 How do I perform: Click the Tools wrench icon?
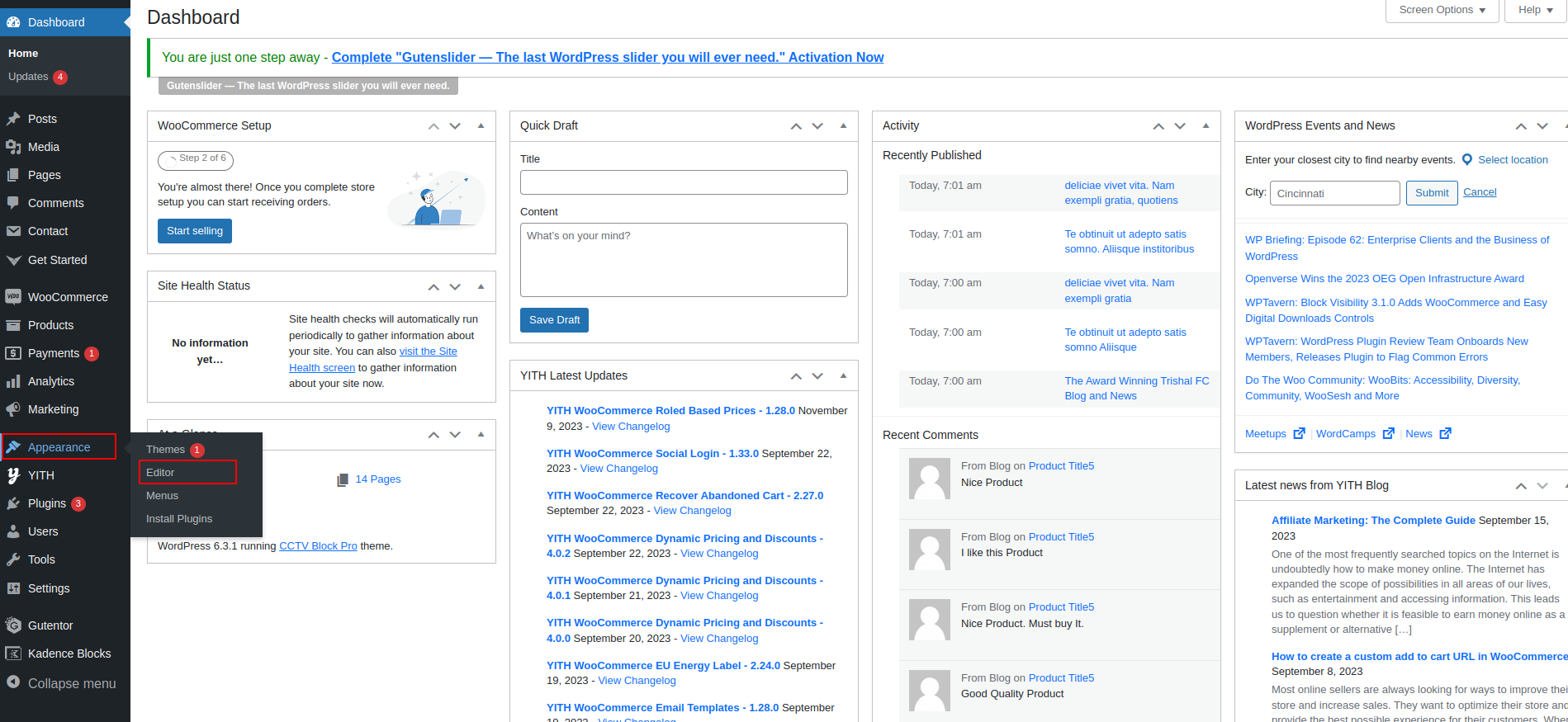pyautogui.click(x=13, y=559)
